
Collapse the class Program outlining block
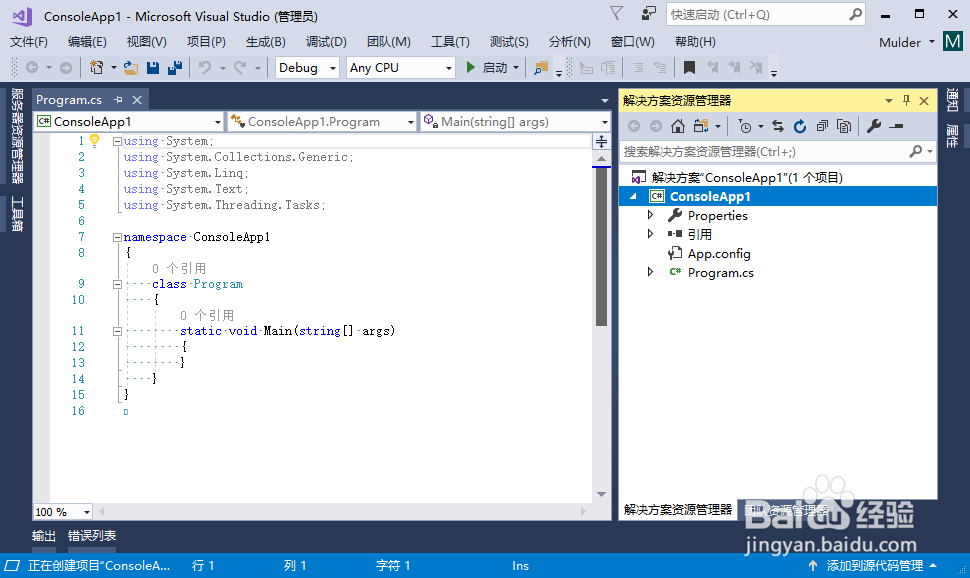(117, 284)
